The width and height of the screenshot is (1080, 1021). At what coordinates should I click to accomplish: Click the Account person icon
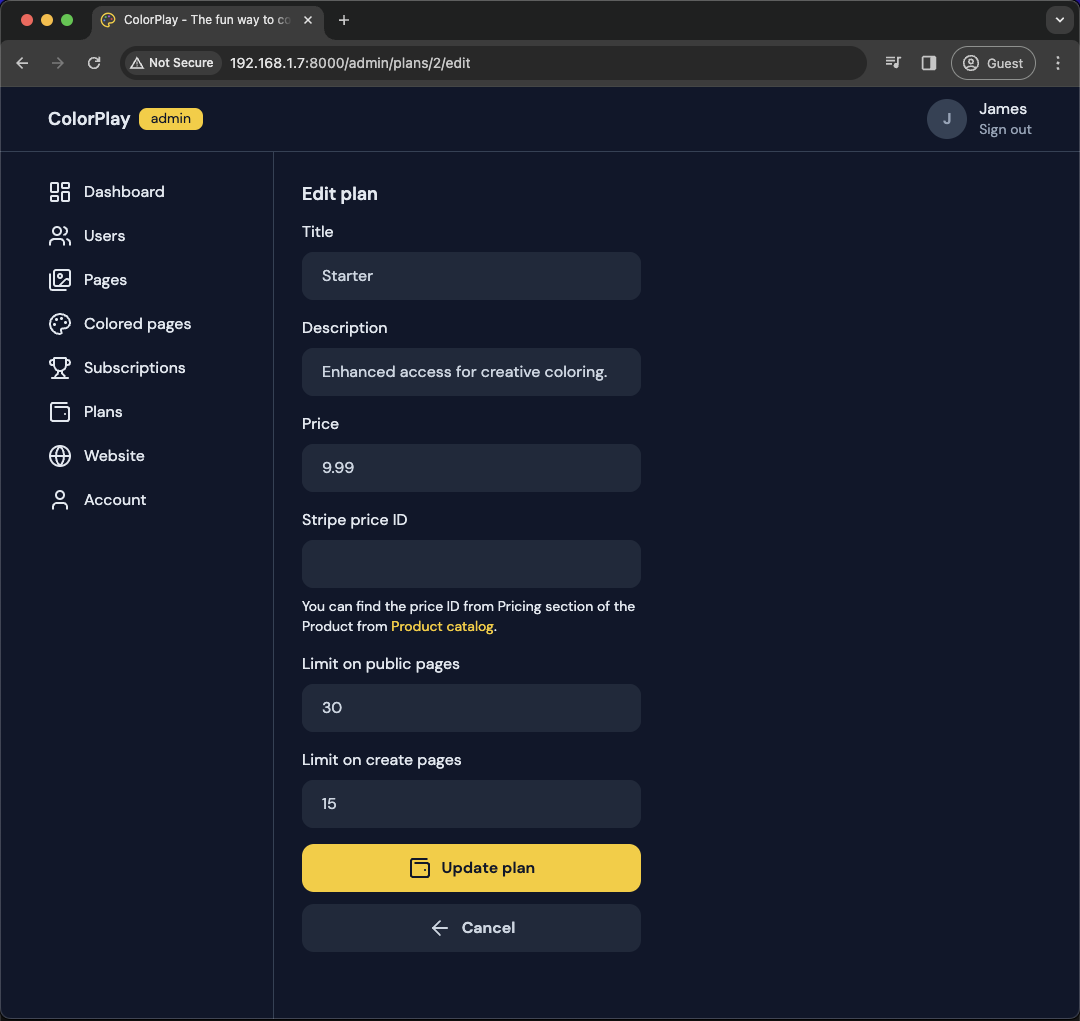[x=60, y=500]
